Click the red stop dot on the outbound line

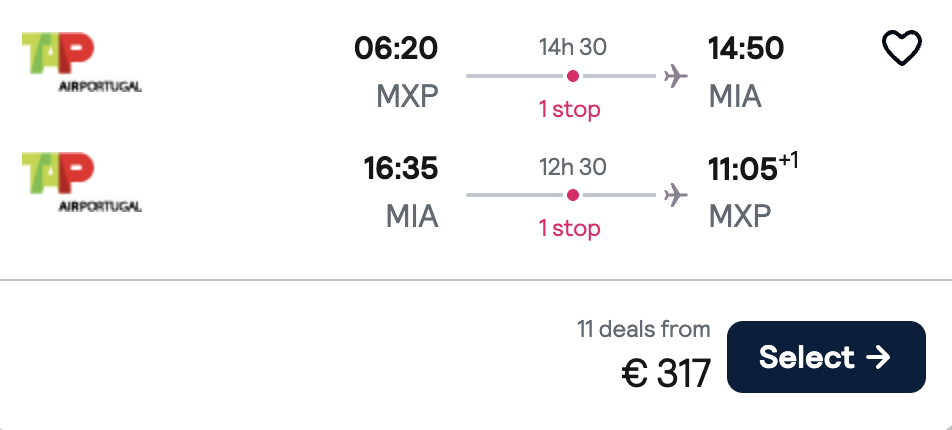click(x=573, y=76)
